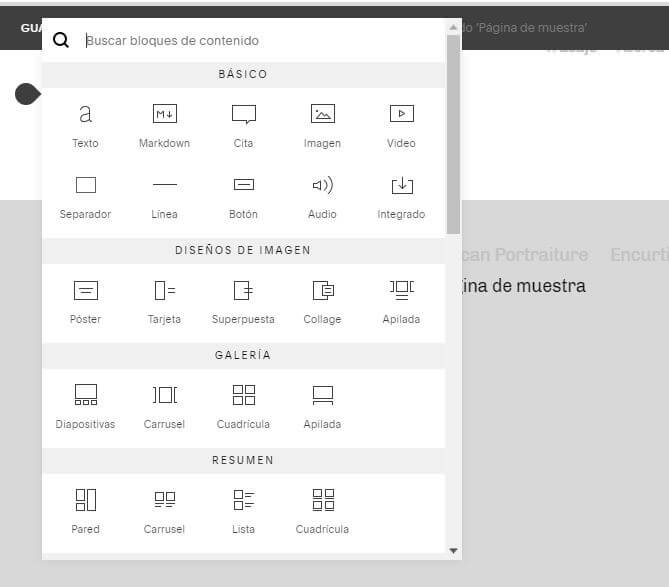Add a Pared summary block

(x=85, y=512)
